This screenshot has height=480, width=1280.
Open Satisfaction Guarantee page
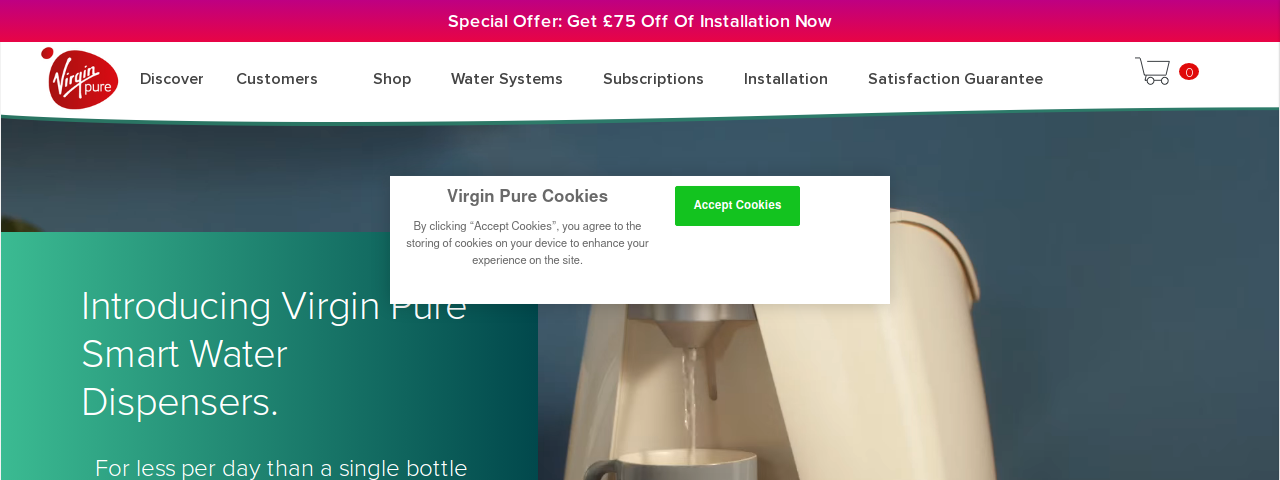tap(955, 79)
